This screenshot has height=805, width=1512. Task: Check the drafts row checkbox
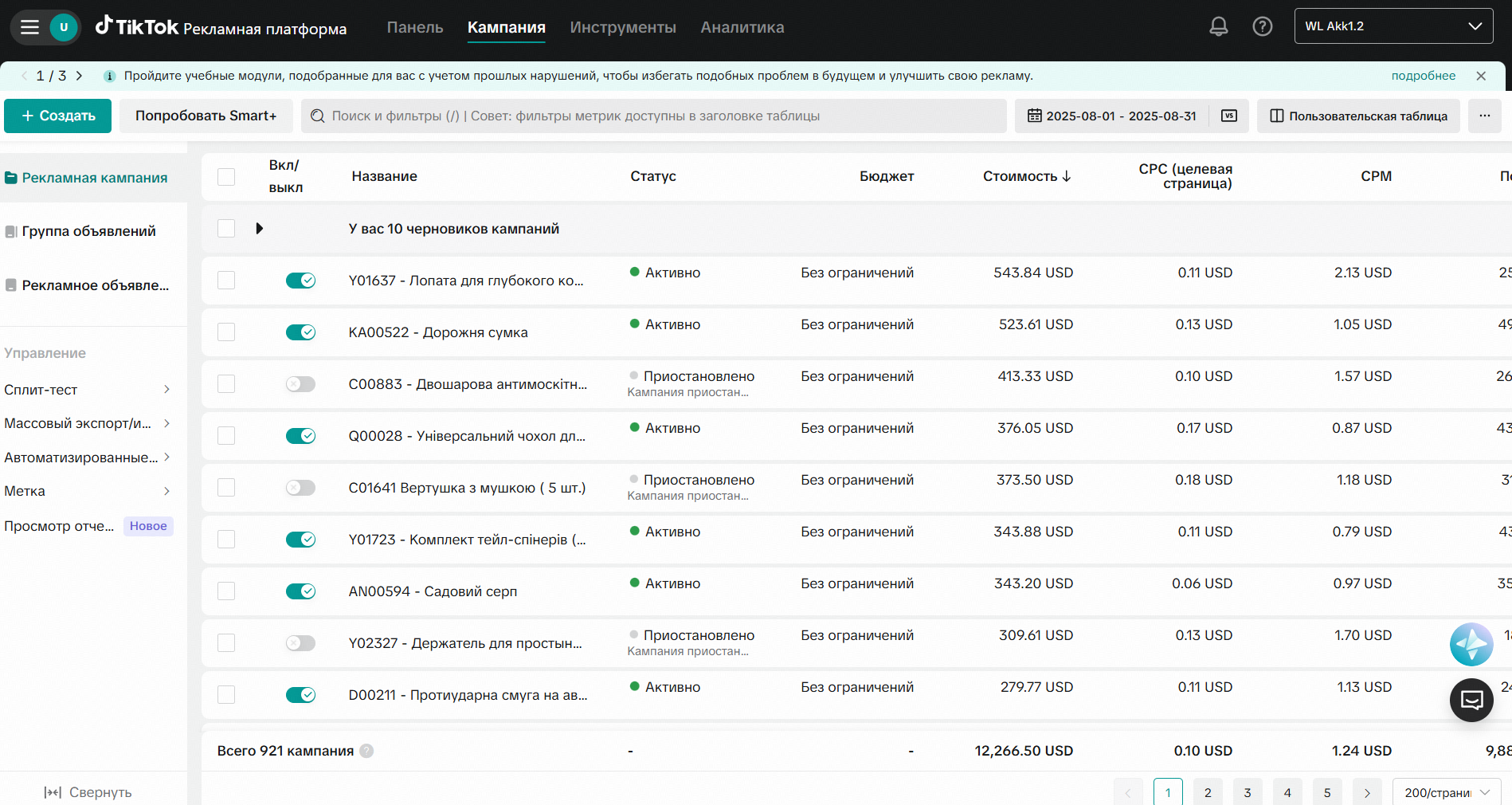[x=226, y=229]
